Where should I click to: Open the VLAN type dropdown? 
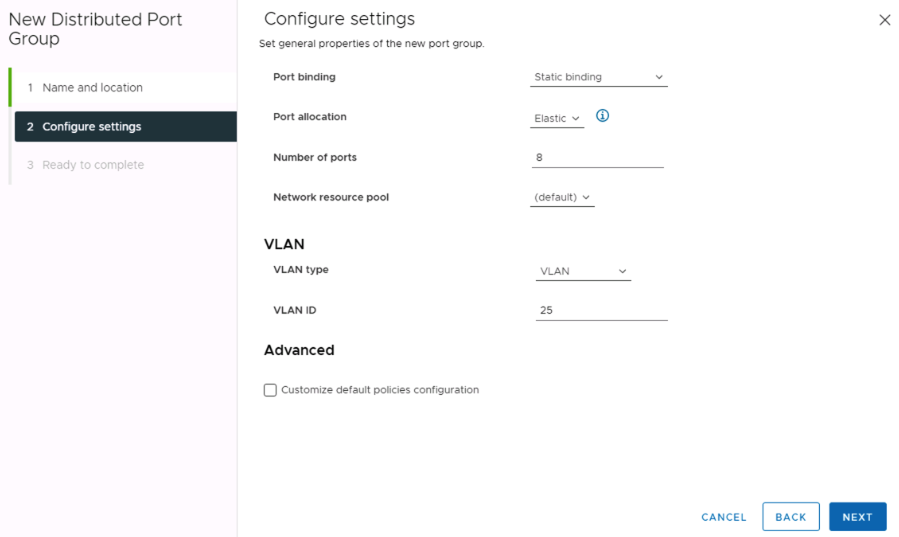[583, 271]
